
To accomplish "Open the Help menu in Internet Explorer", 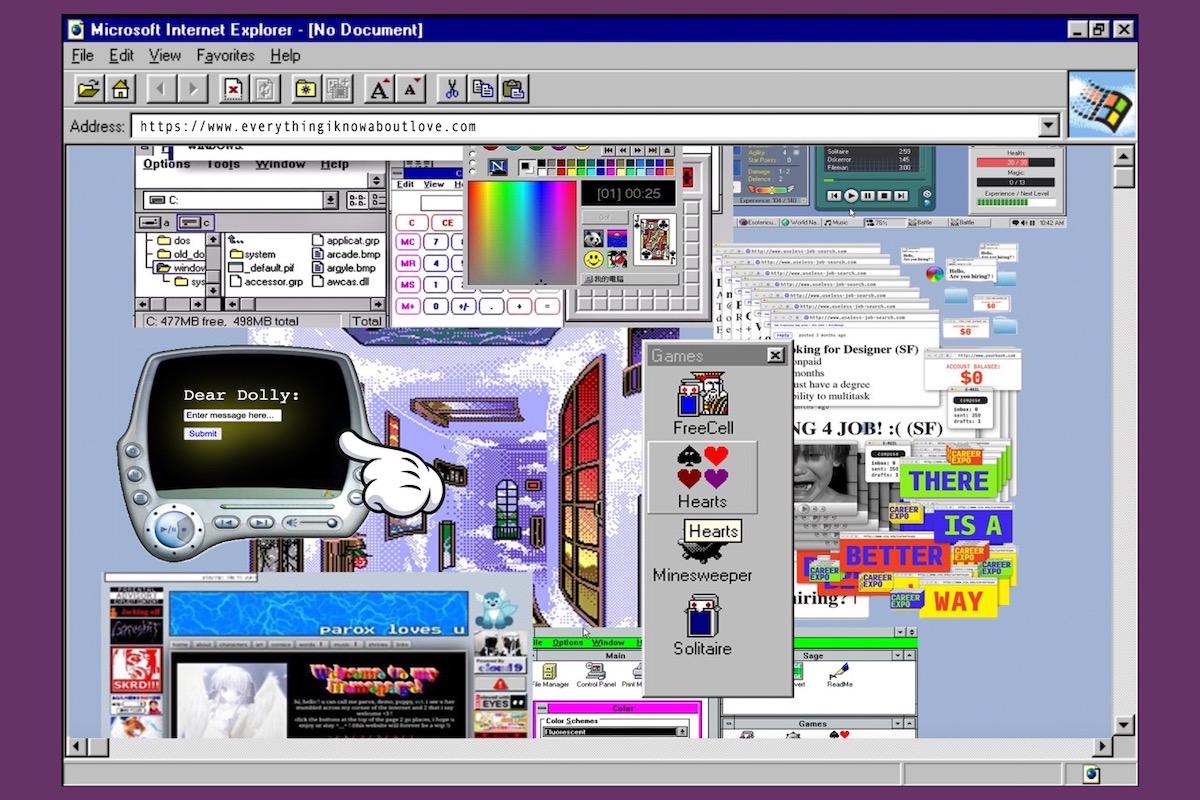I will pyautogui.click(x=285, y=56).
